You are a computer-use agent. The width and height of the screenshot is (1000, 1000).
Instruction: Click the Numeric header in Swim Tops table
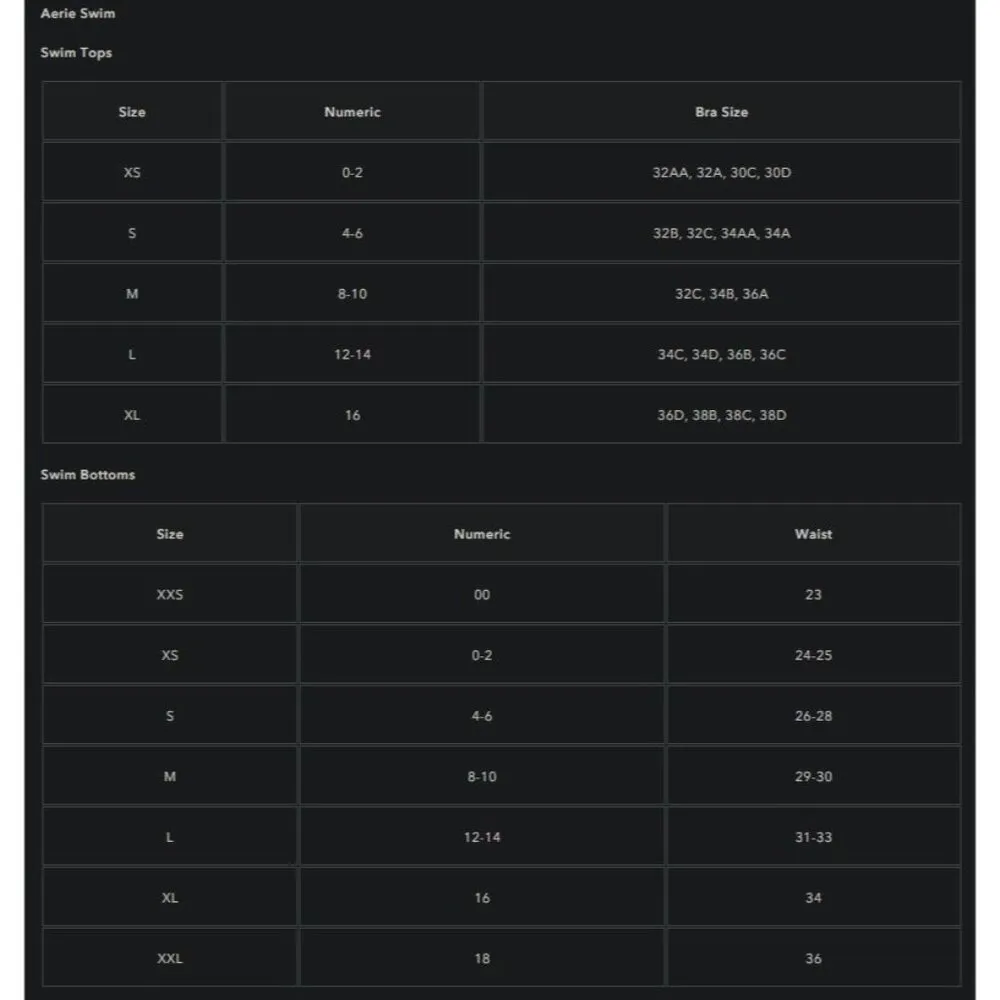click(352, 112)
